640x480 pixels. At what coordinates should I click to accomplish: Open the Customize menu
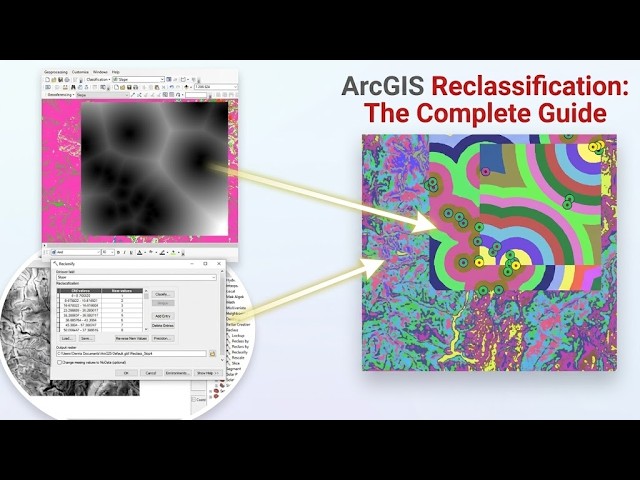tap(80, 72)
